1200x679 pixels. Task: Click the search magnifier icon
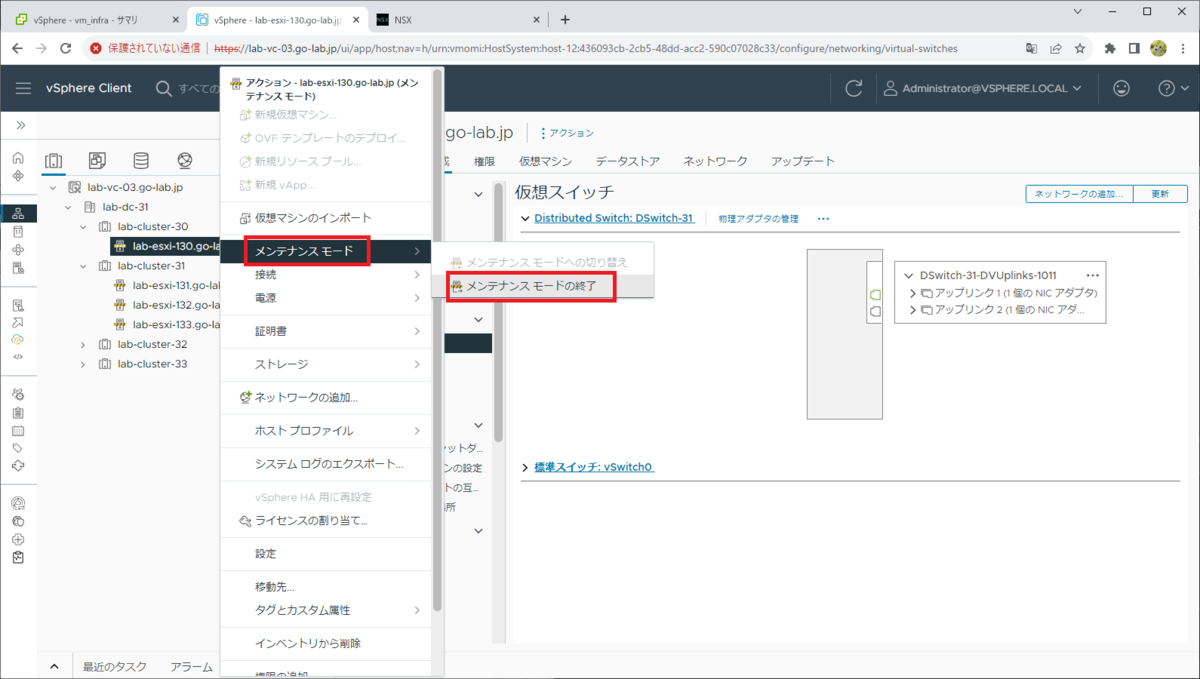164,88
